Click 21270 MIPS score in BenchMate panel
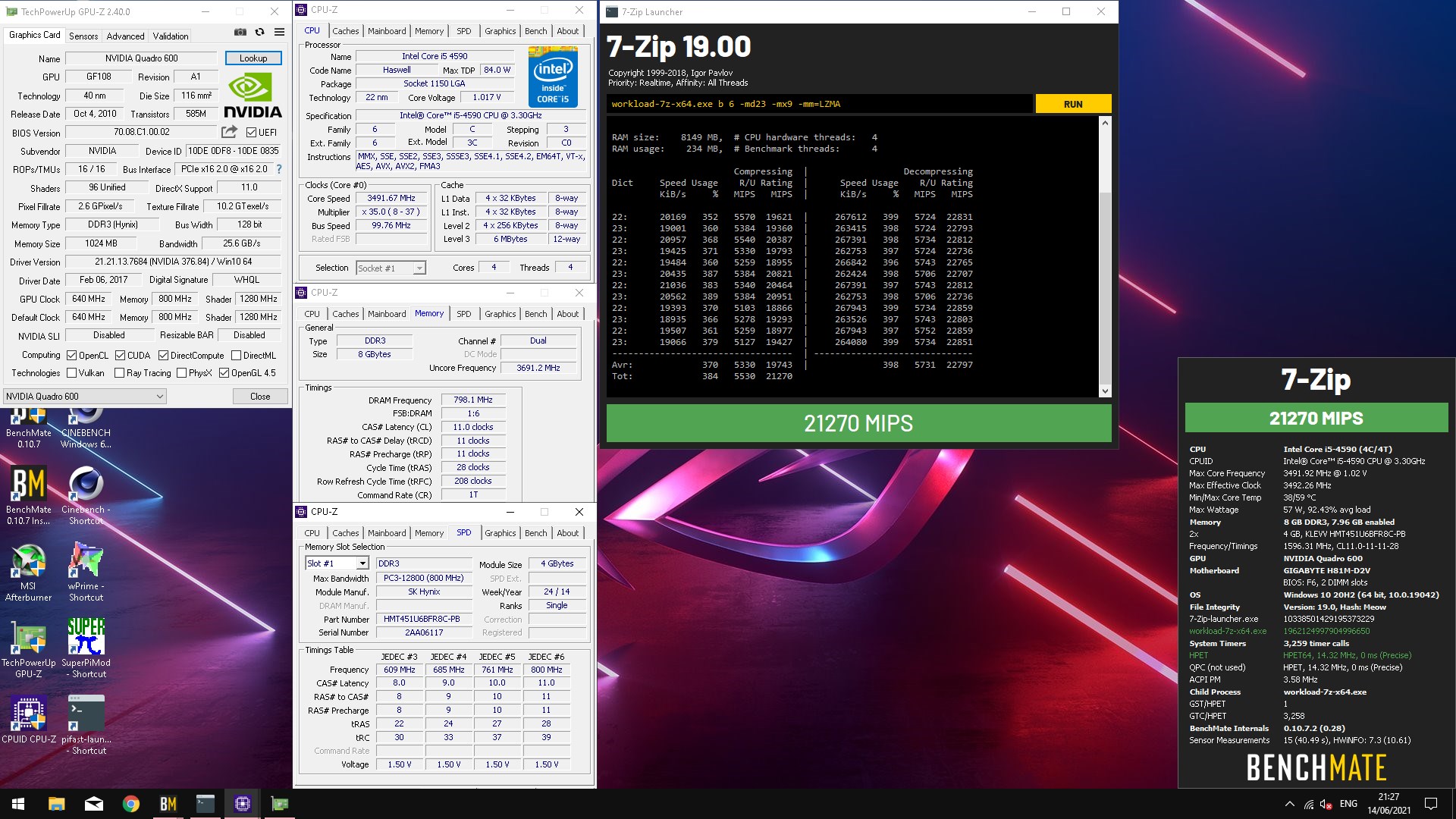Image resolution: width=1456 pixels, height=819 pixels. point(1316,418)
